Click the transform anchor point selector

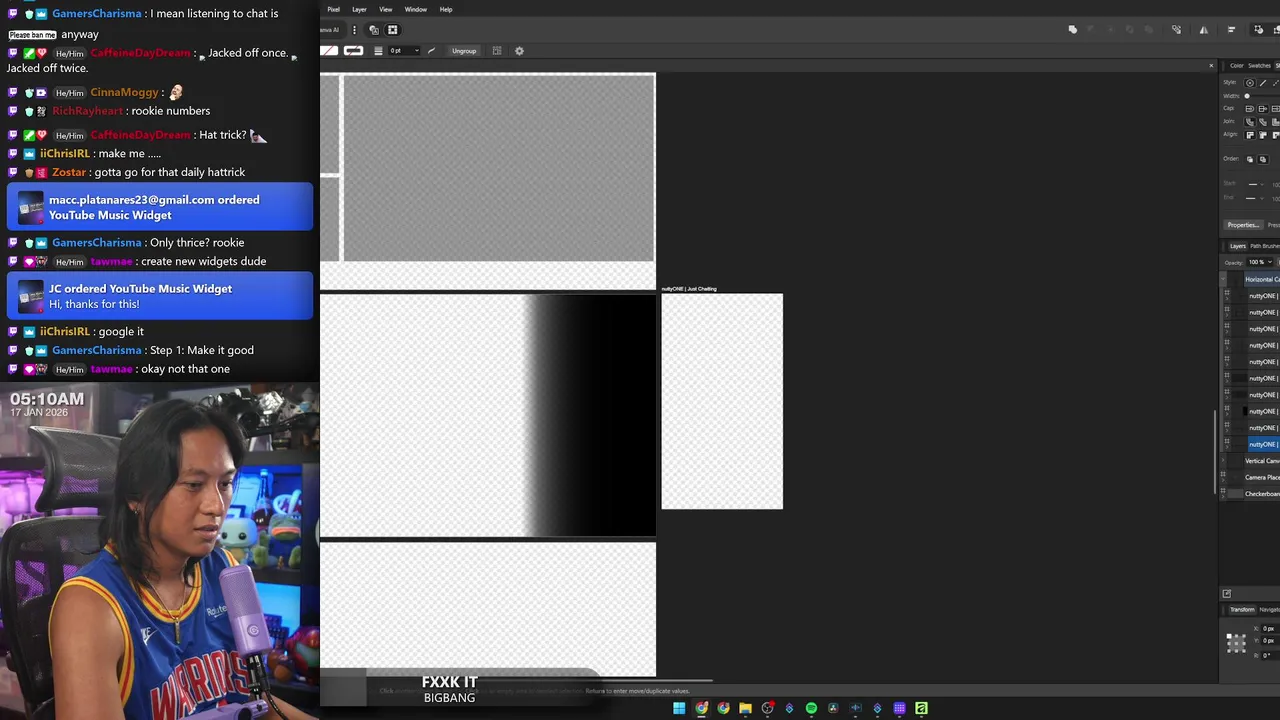(x=1237, y=643)
